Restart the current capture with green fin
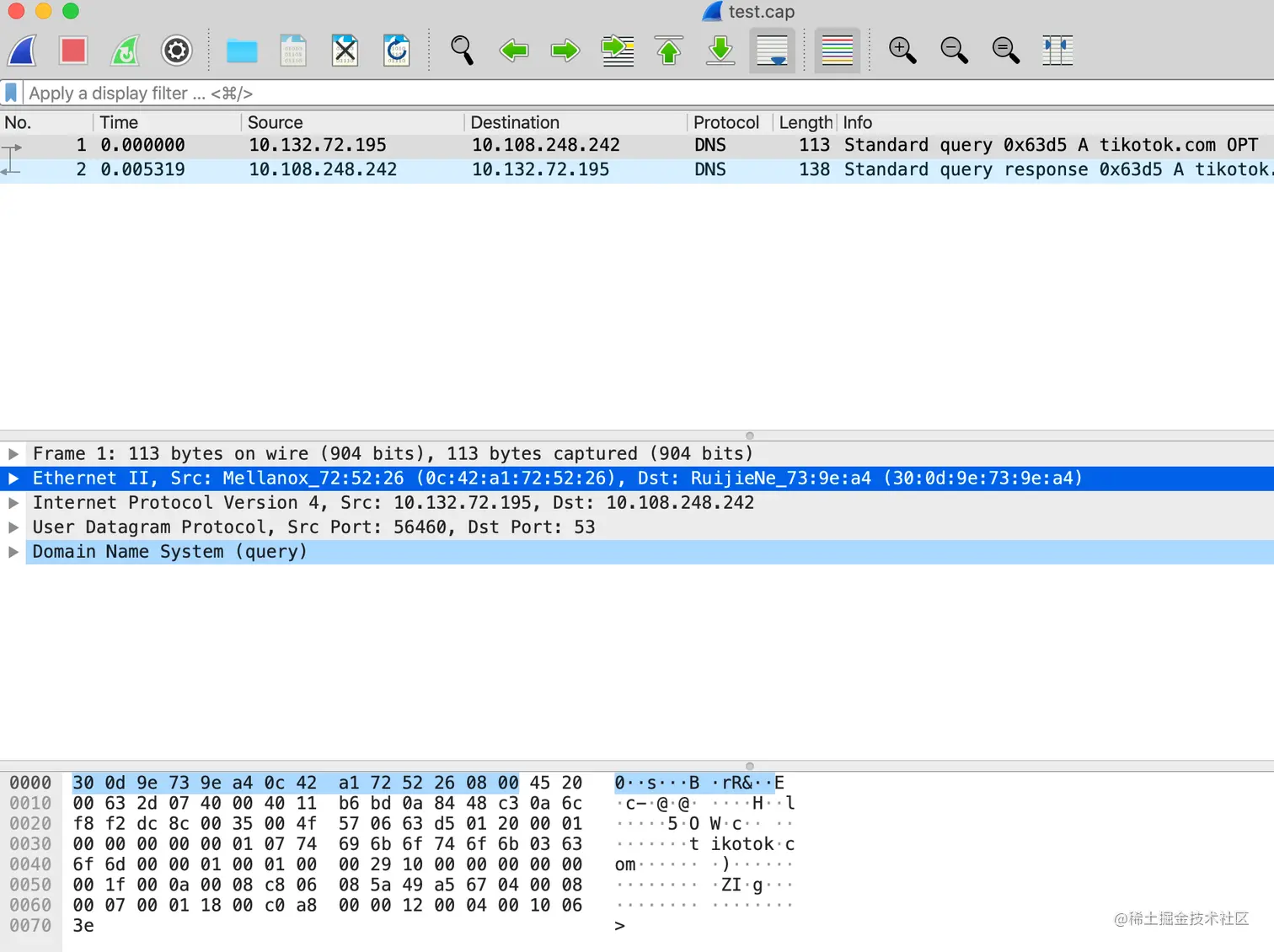This screenshot has height=952, width=1274. point(125,51)
